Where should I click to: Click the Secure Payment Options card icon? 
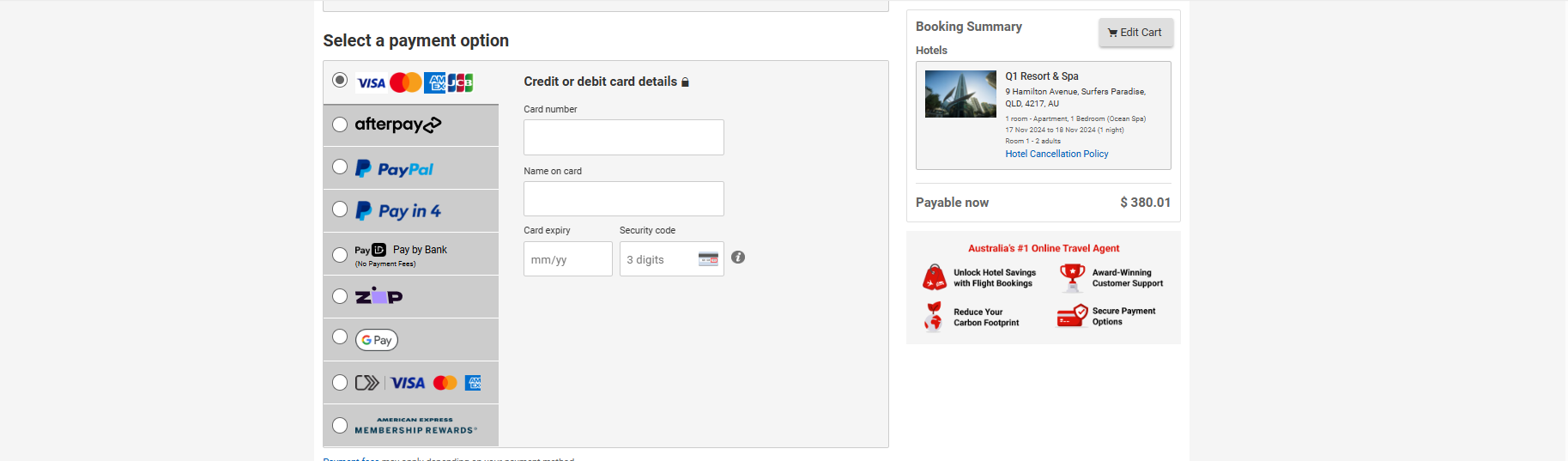(1072, 316)
